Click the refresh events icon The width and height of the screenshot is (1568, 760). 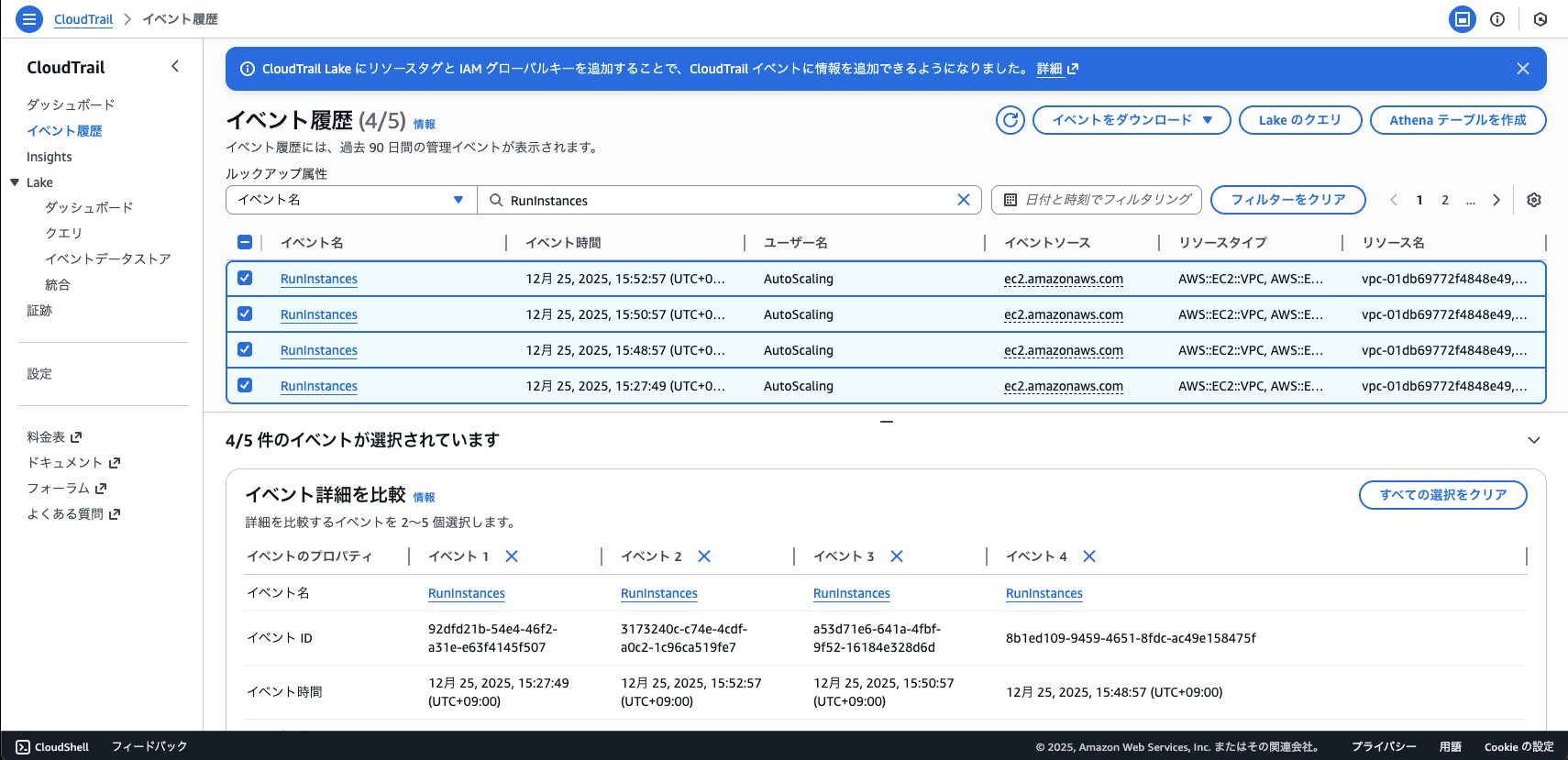coord(1010,120)
